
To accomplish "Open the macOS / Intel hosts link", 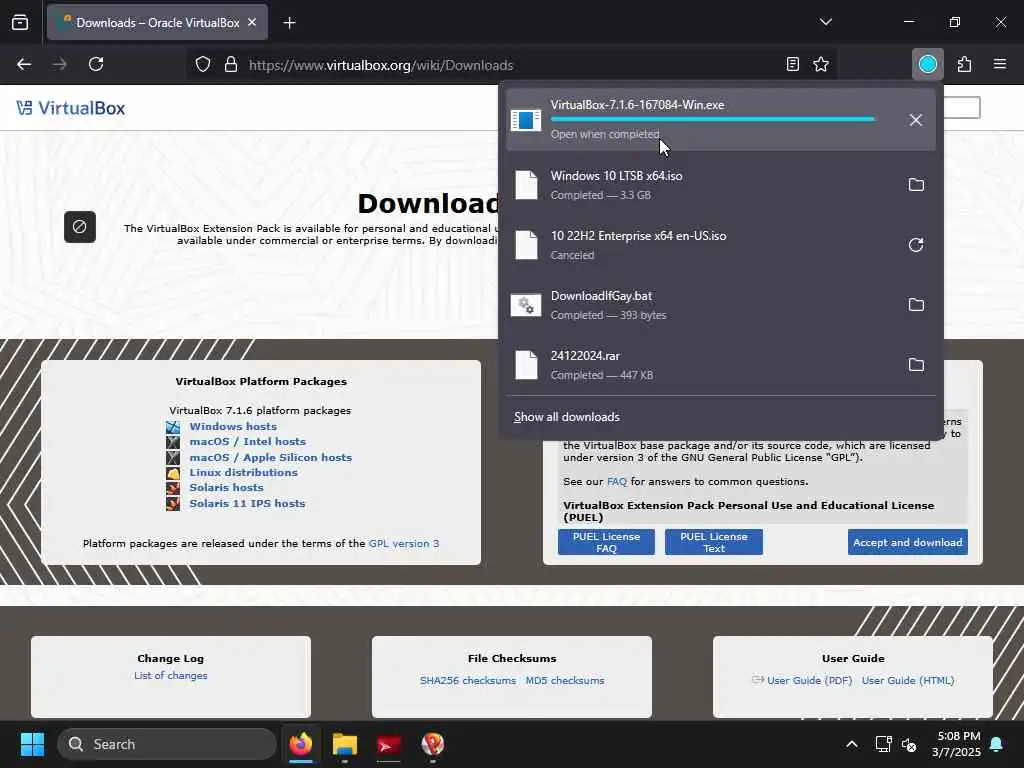I will click(x=248, y=441).
